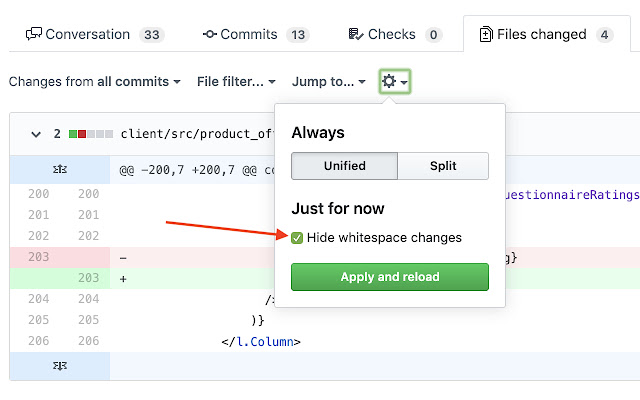640x400 pixels.
Task: Open the Jump to dropdown
Action: tap(328, 81)
